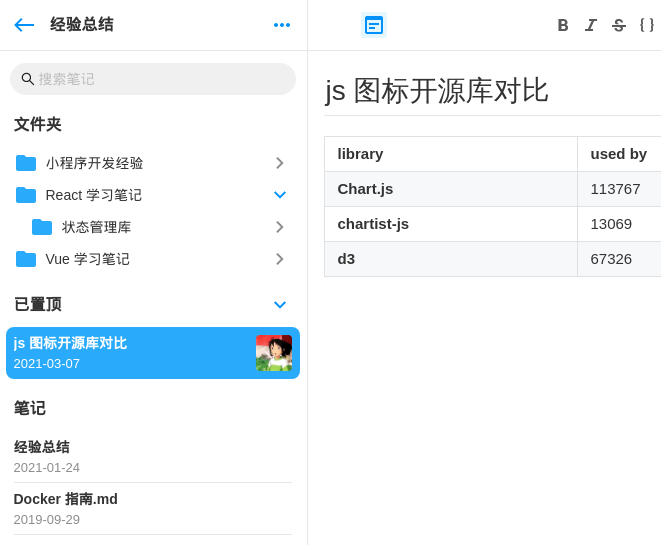This screenshot has width=661, height=545.
Task: Select the Chart.js table cell
Action: 451,189
